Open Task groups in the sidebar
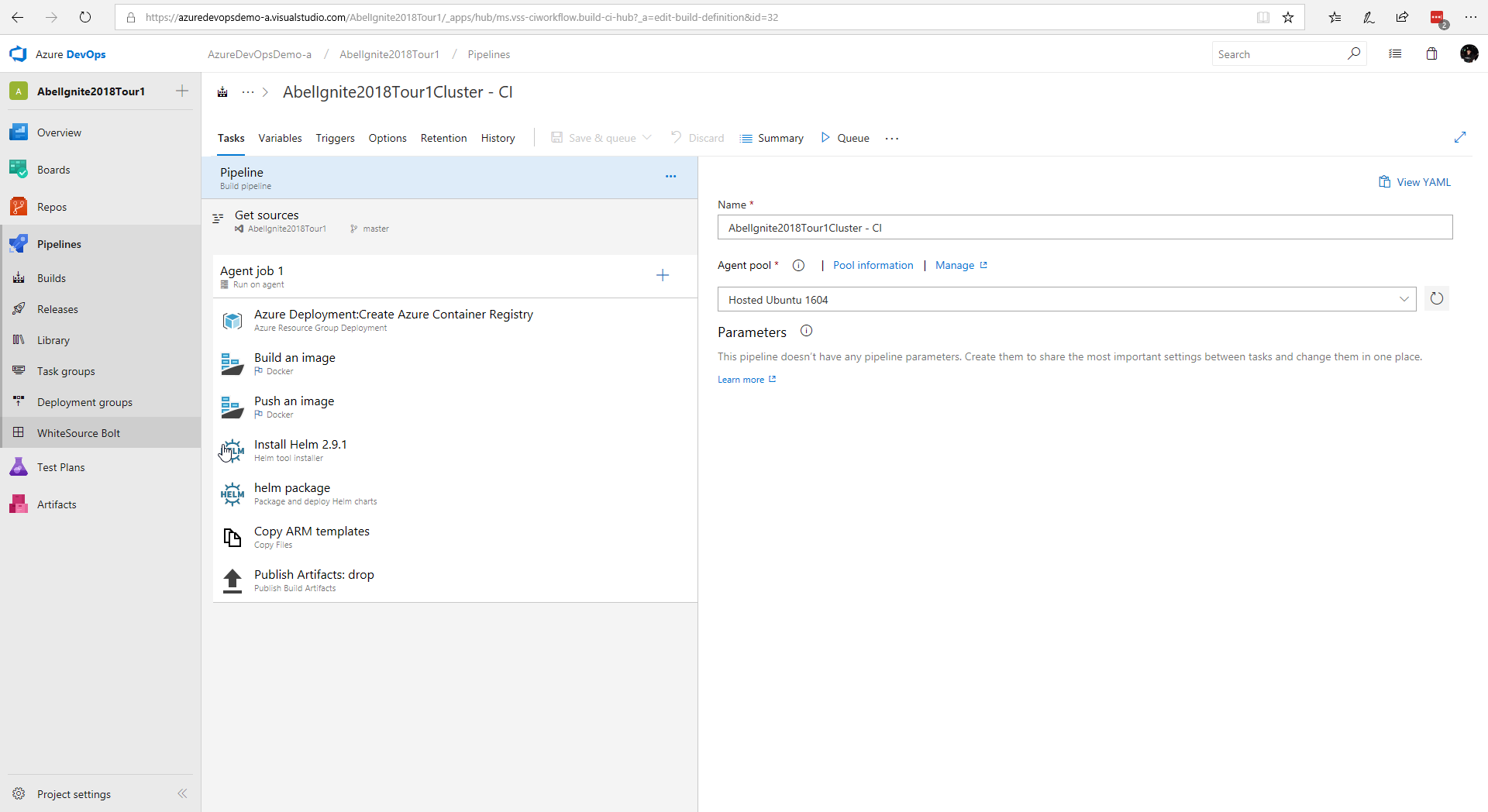Screen dimensions: 1488x812 (66, 371)
